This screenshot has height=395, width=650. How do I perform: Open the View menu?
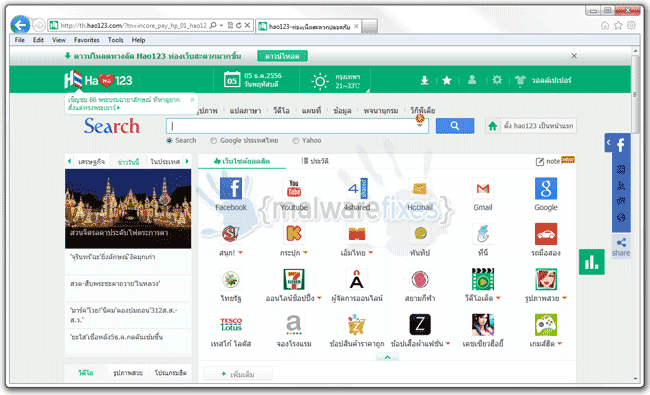pos(59,40)
